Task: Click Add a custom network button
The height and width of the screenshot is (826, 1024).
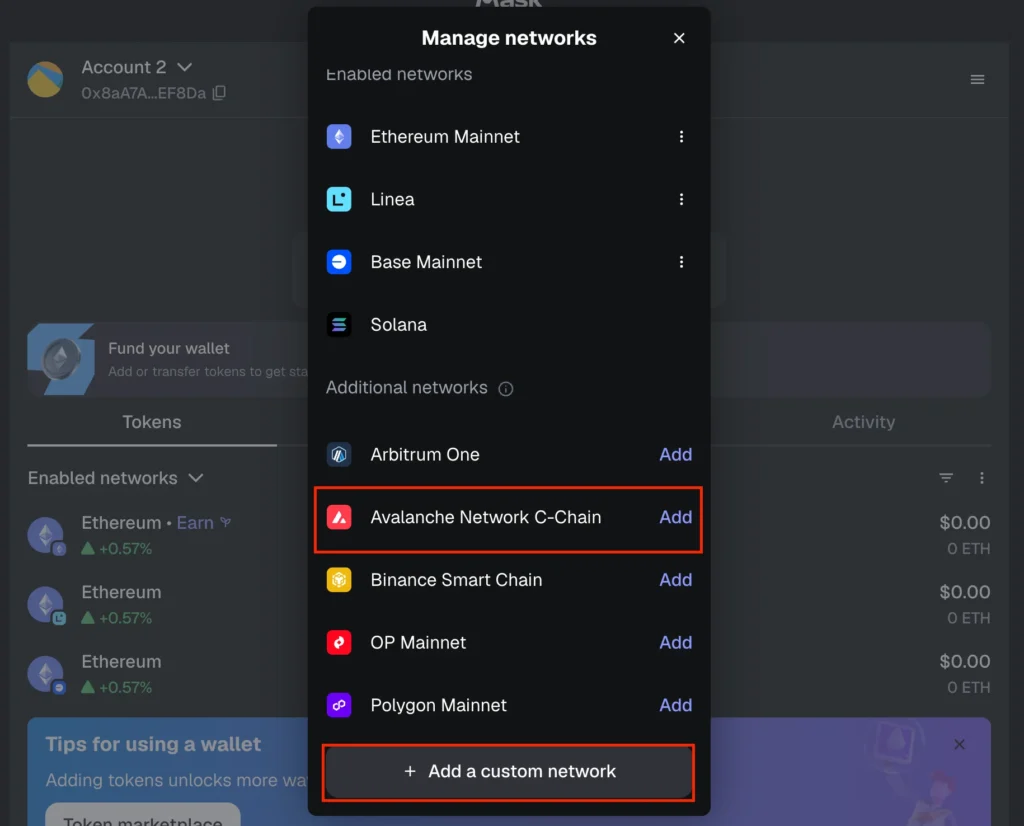Action: tap(509, 771)
